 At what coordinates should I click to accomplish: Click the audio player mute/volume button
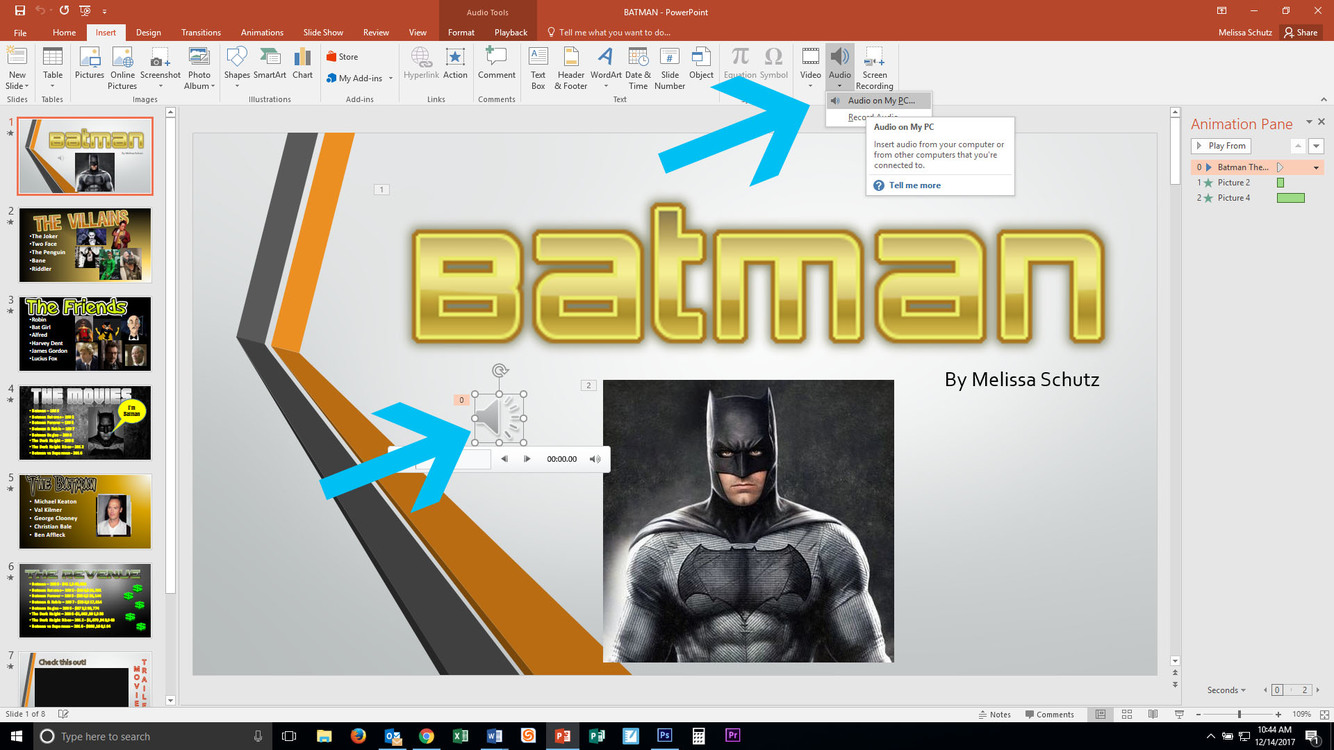point(595,459)
